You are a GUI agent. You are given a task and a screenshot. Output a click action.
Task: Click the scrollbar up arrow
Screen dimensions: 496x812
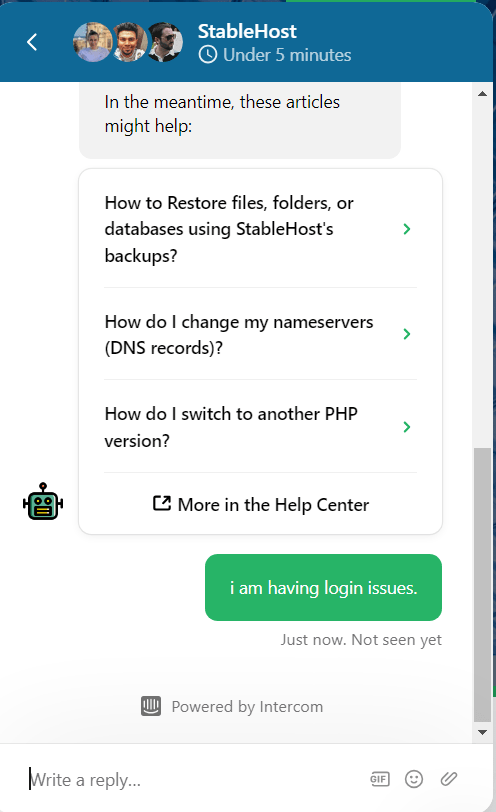[483, 94]
